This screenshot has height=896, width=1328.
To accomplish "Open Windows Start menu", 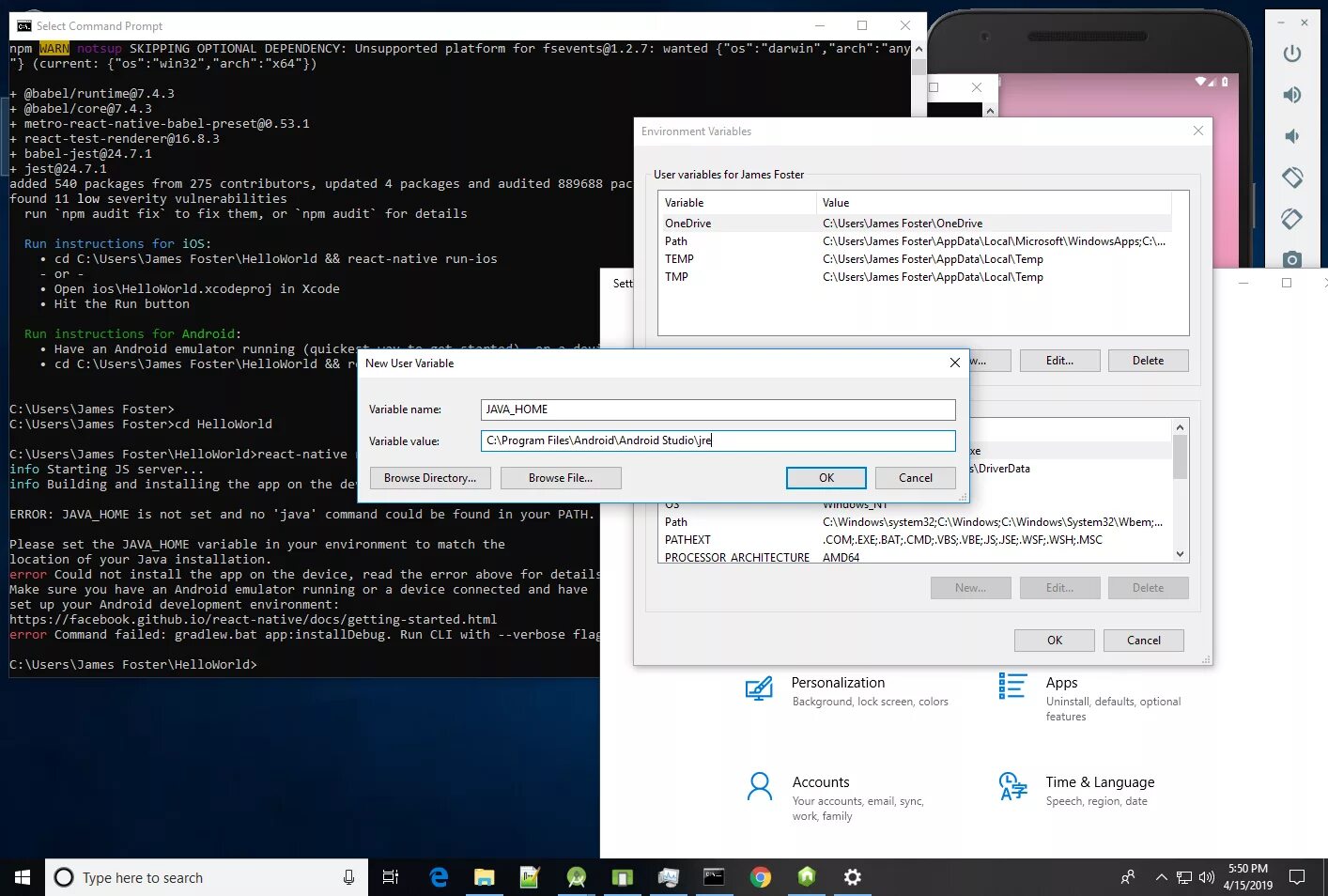I will coord(23,877).
